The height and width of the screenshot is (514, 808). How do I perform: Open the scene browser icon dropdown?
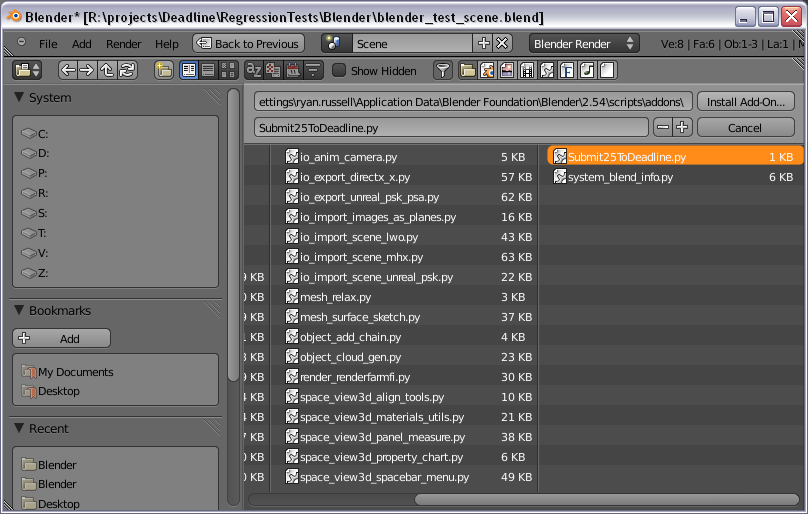(336, 43)
